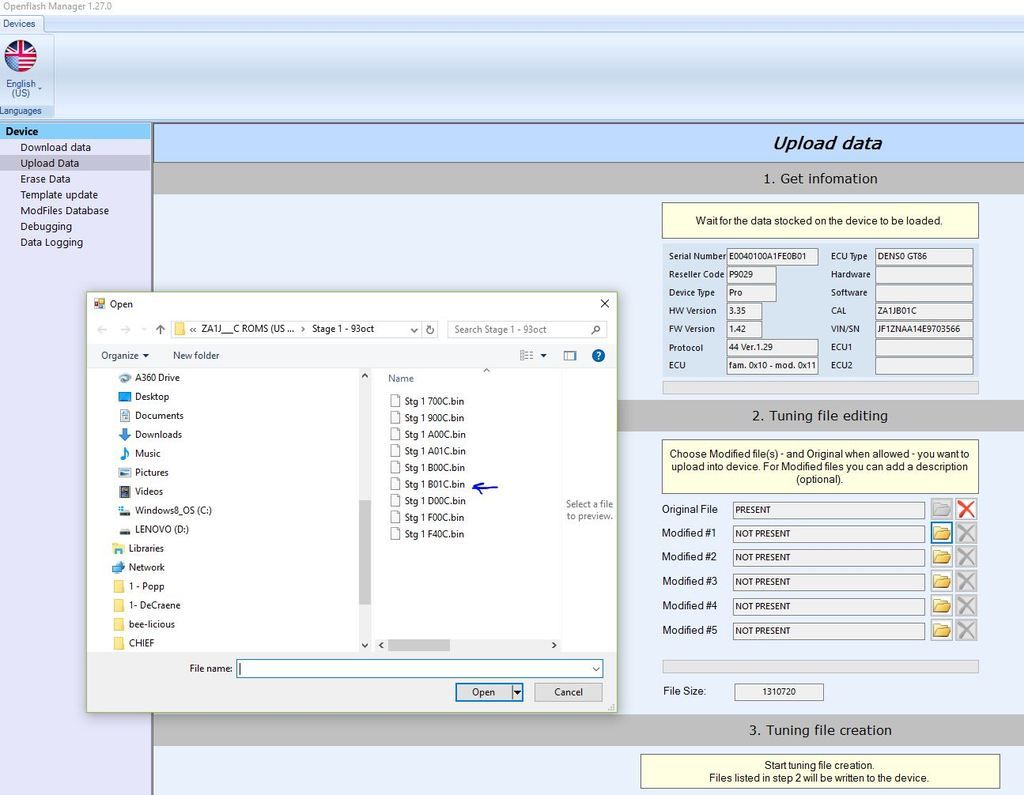
Task: Open the ModFiles Database menu item
Action: pyautogui.click(x=64, y=211)
